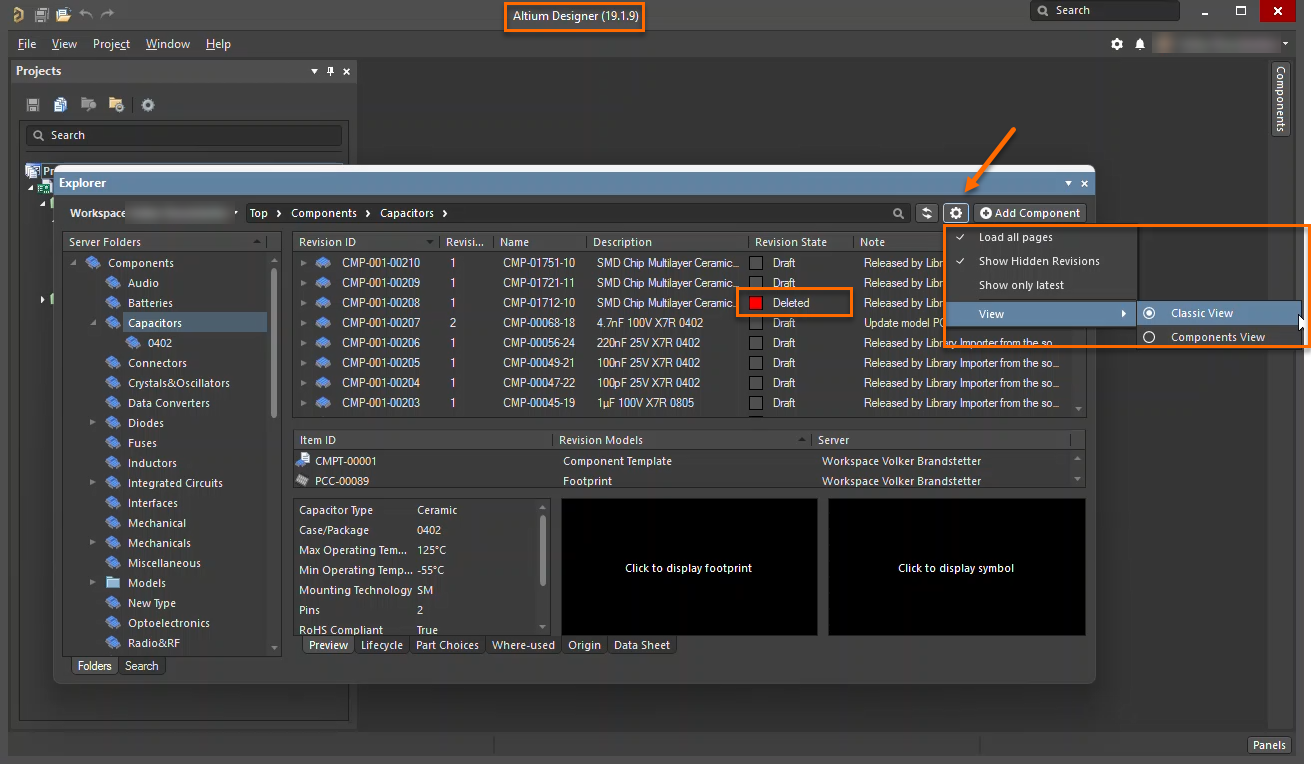Expand the Diodes folder

(x=93, y=423)
